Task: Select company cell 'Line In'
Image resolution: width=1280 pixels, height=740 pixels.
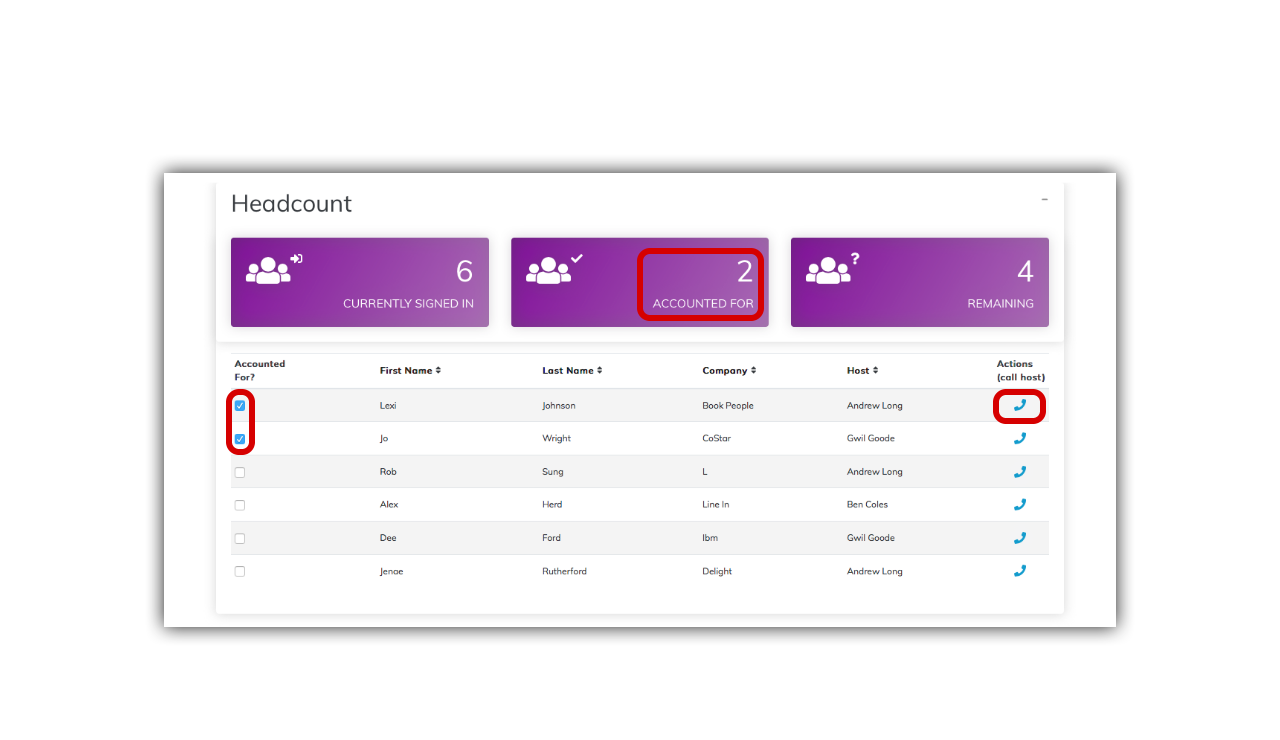Action: [716, 505]
